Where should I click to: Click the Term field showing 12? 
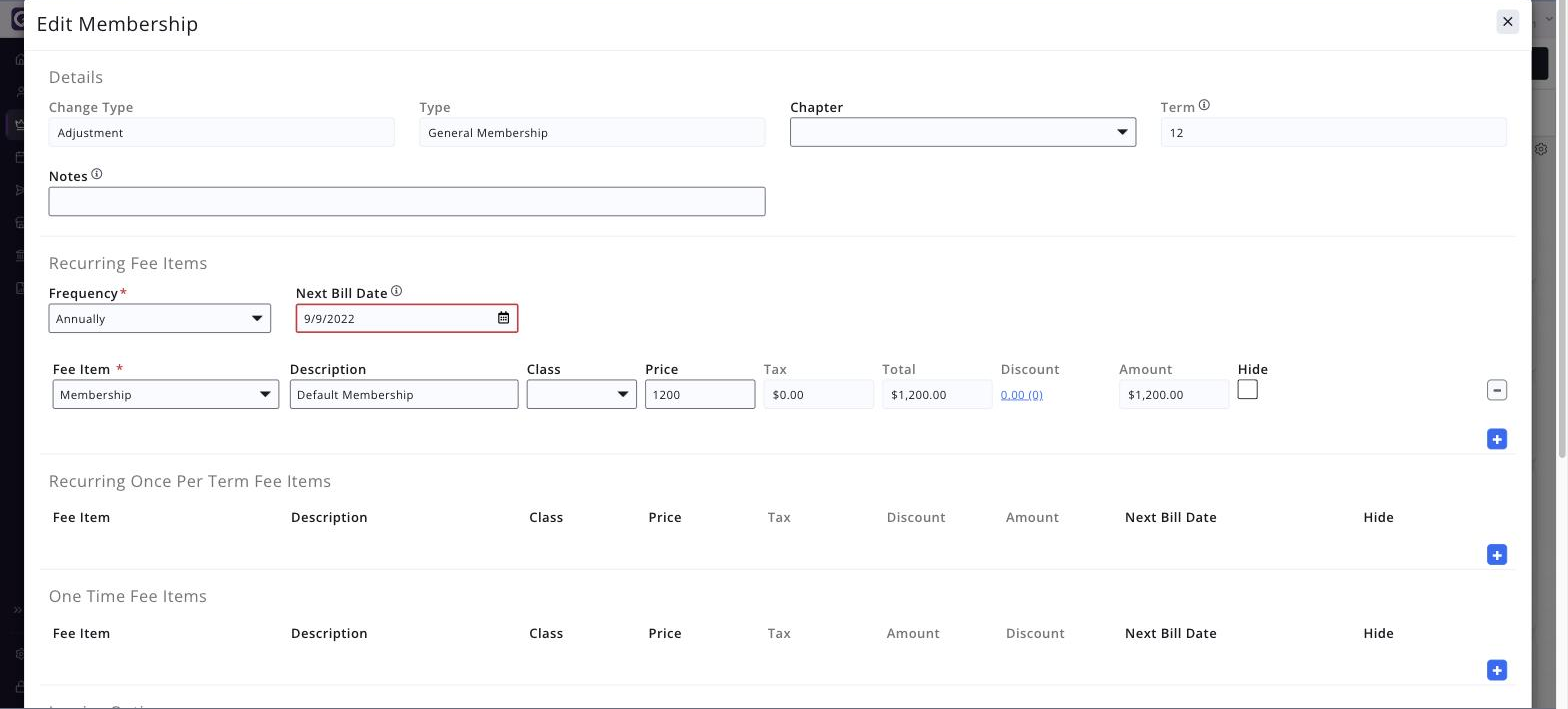(1333, 132)
